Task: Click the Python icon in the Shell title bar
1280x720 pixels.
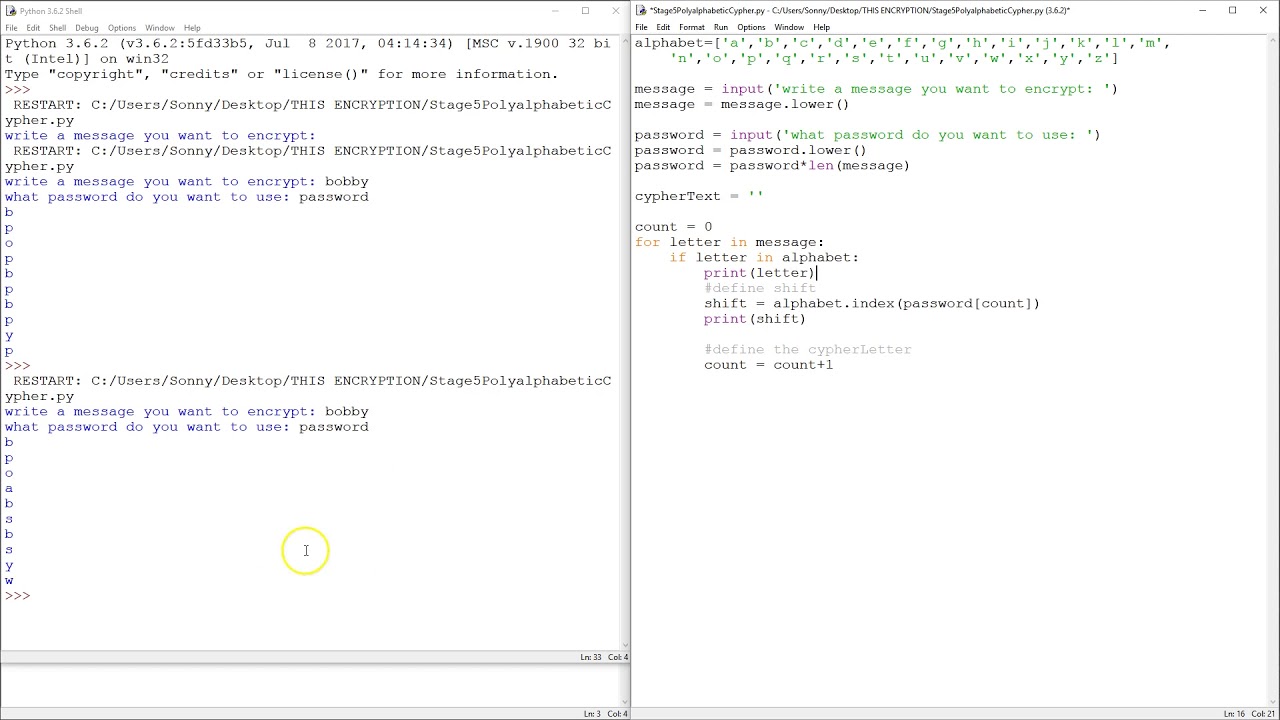Action: [11, 11]
